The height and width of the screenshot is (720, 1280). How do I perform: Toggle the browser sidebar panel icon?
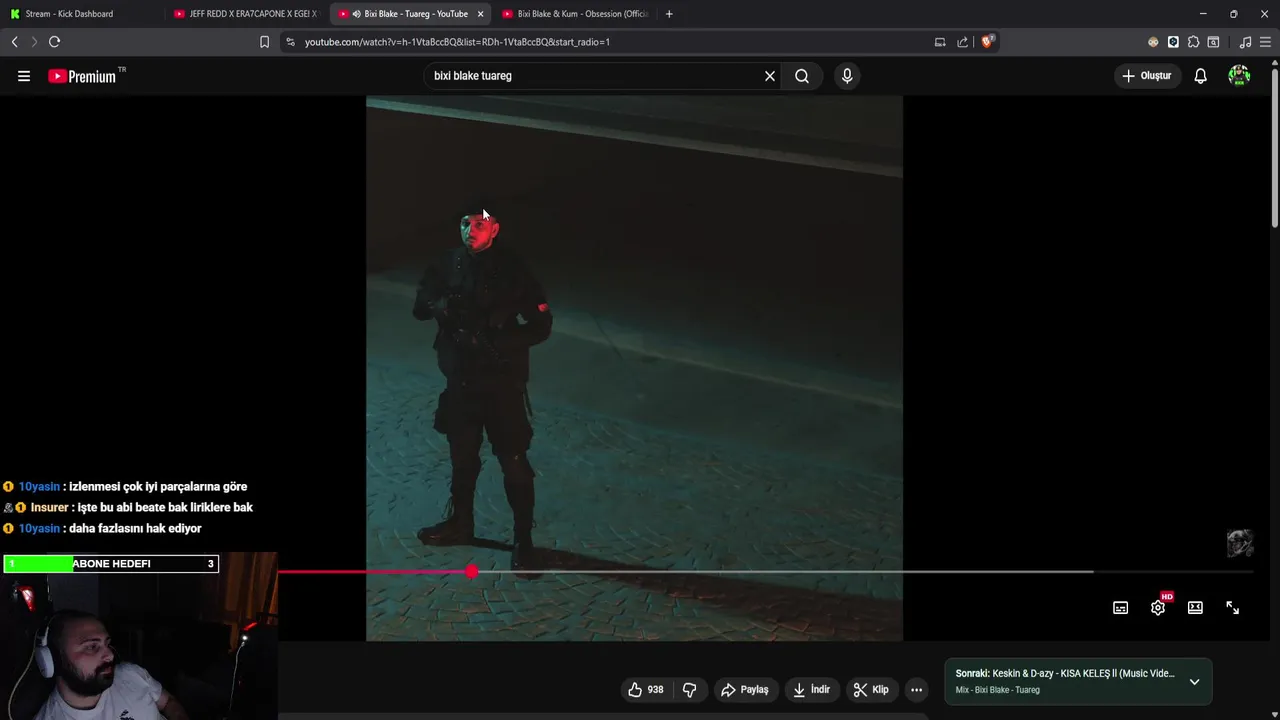point(1213,42)
